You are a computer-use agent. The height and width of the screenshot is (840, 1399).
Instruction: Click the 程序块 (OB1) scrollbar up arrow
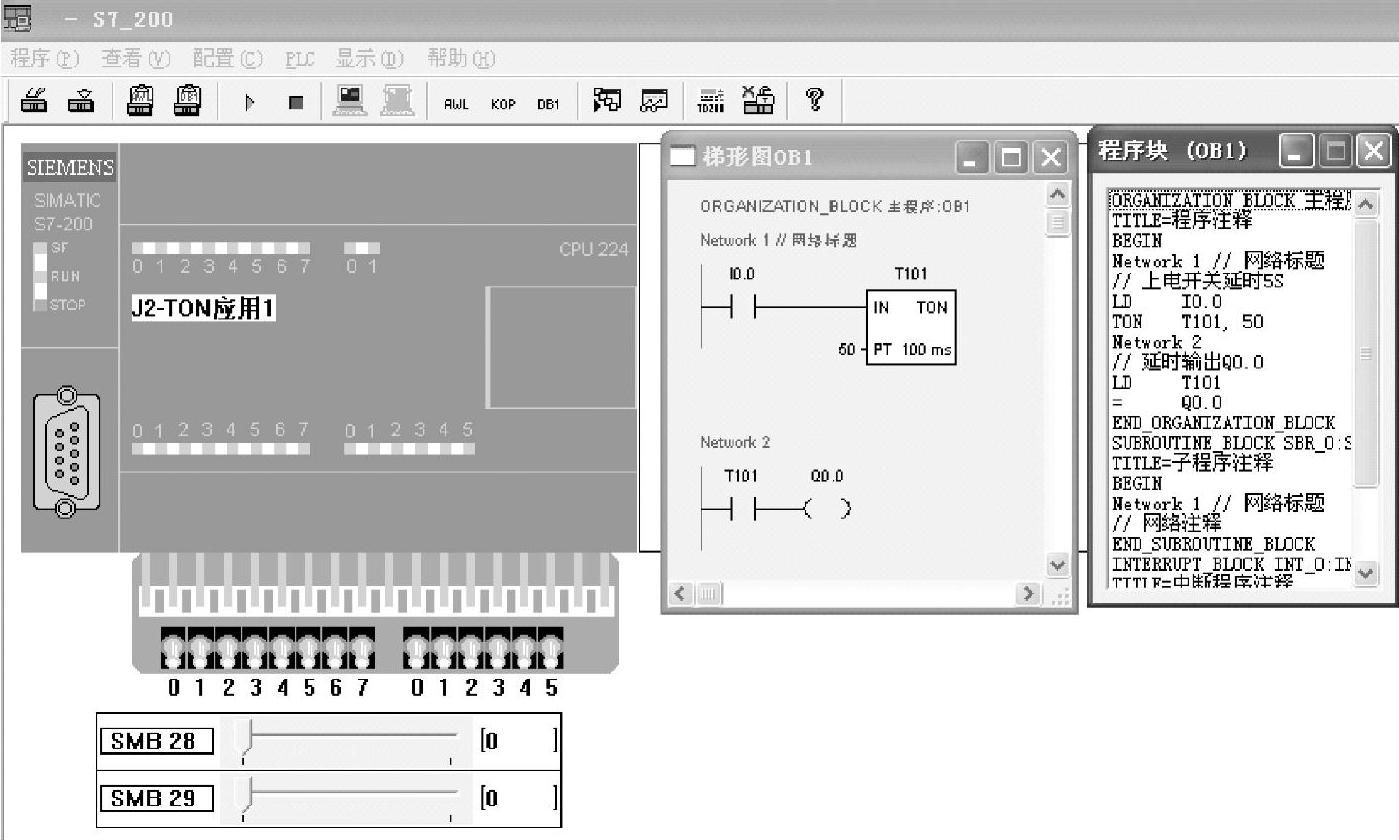[x=1365, y=204]
